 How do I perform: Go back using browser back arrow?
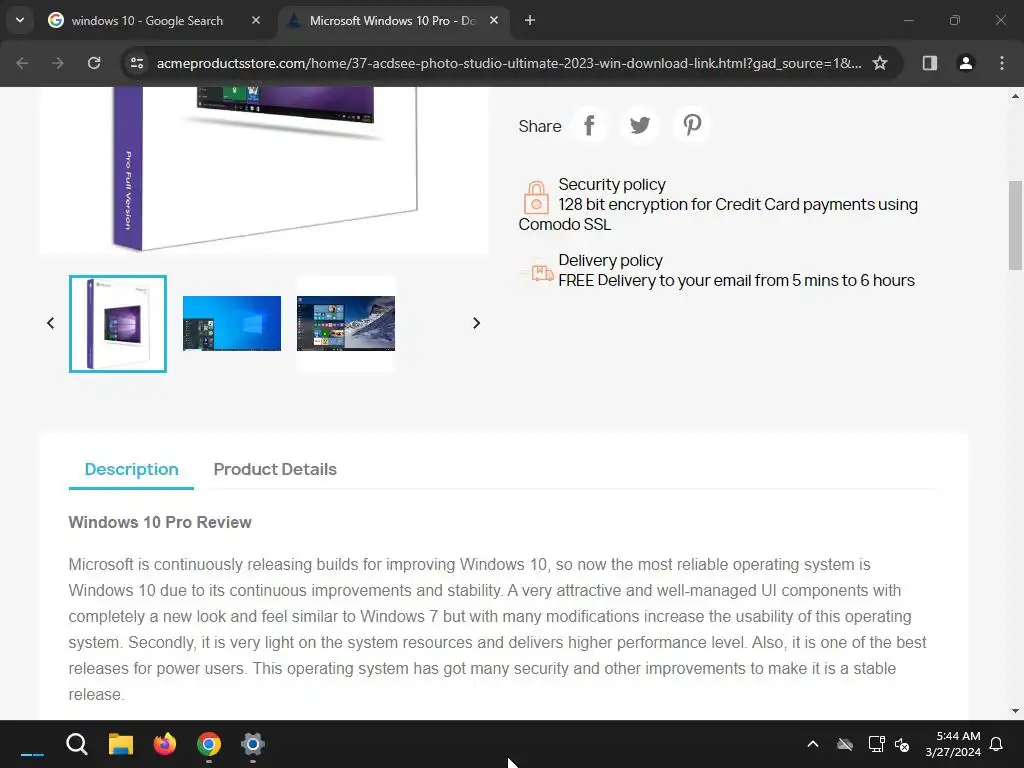[22, 63]
